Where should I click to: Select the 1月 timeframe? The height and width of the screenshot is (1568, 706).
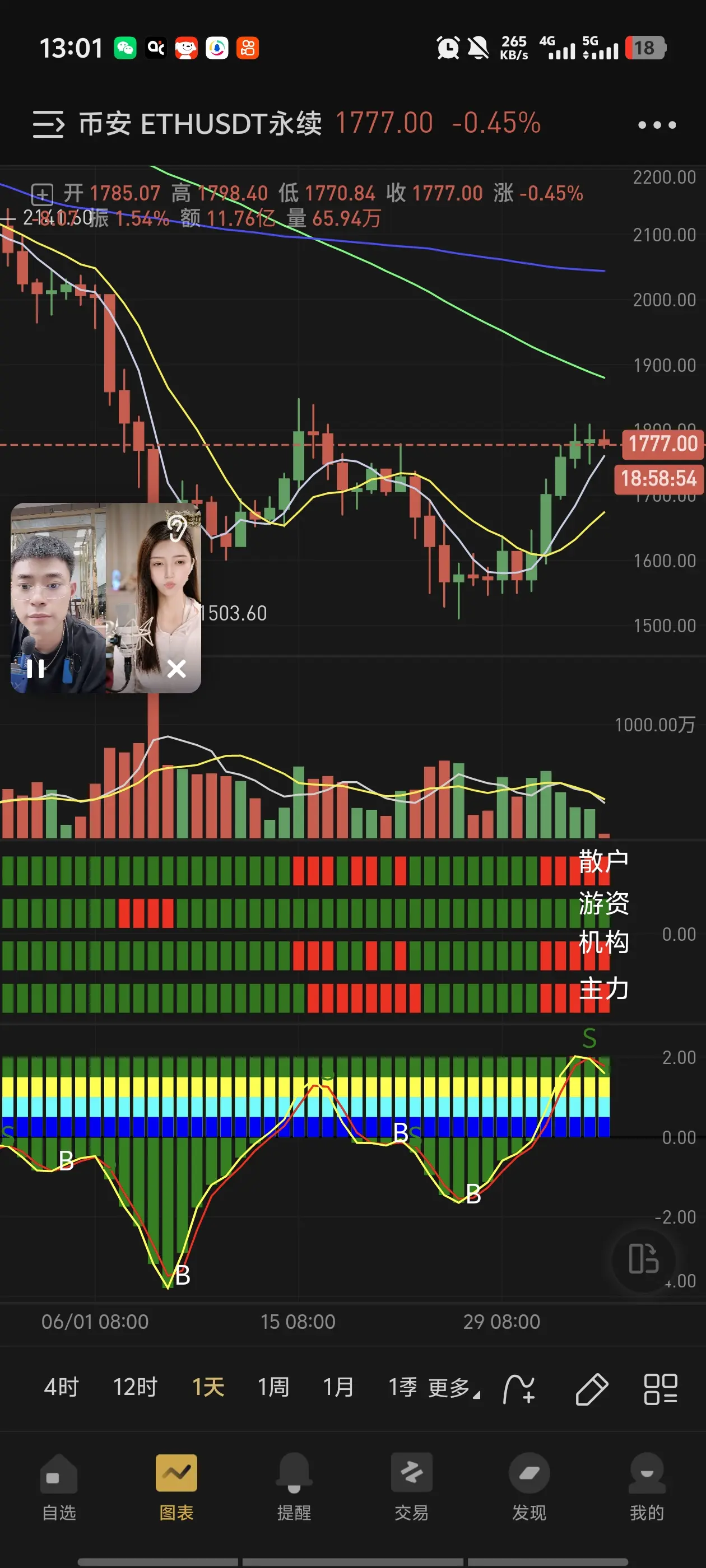338,1388
